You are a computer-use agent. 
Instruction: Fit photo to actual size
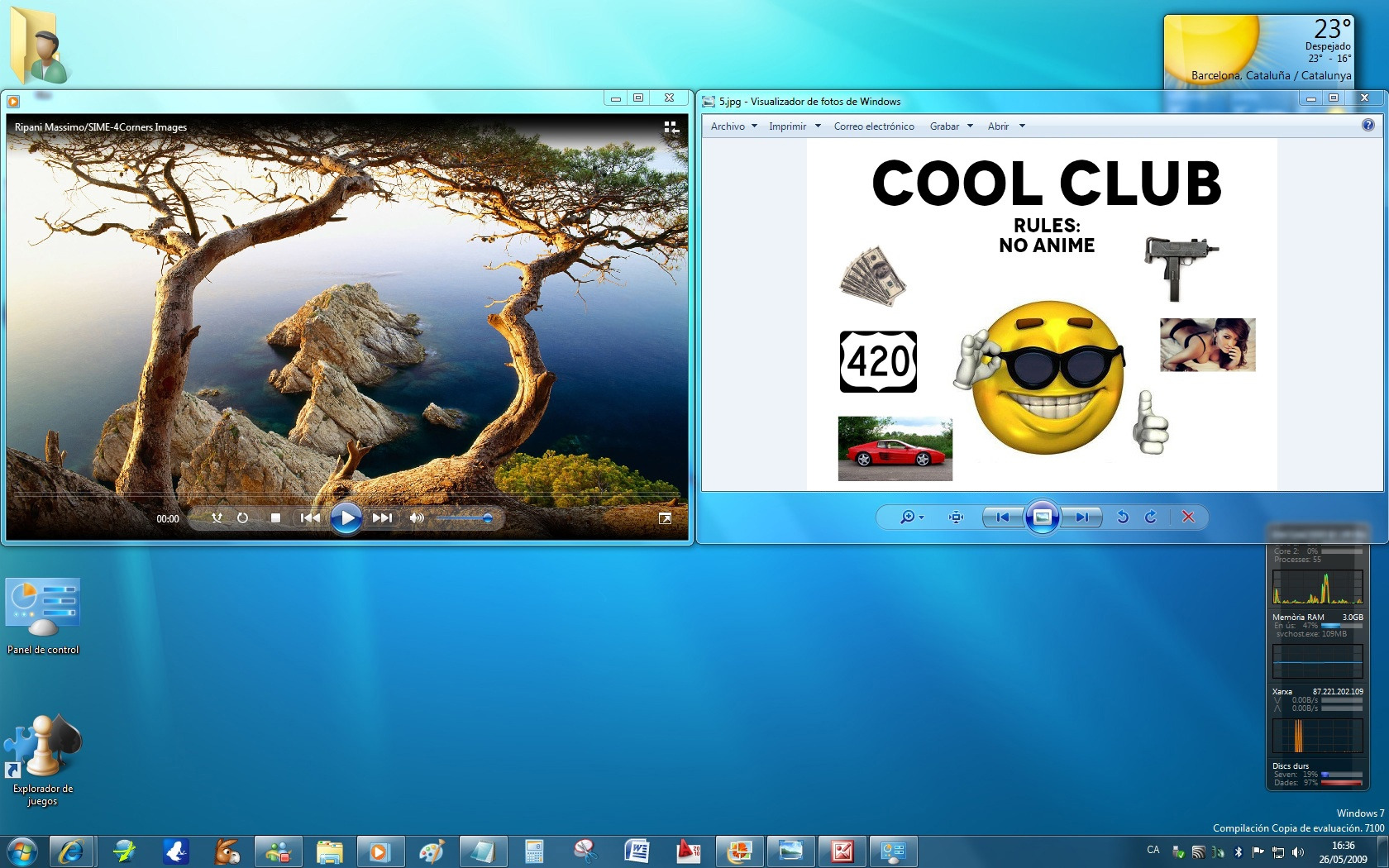tap(957, 517)
